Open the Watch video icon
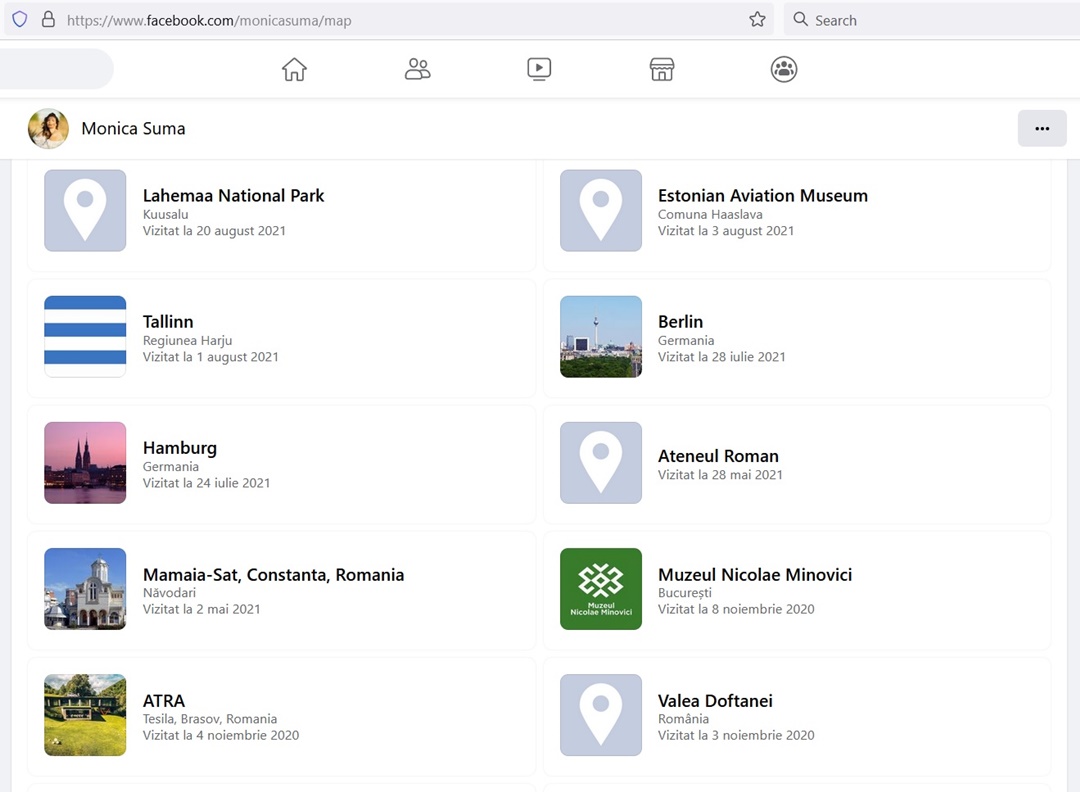 (539, 69)
